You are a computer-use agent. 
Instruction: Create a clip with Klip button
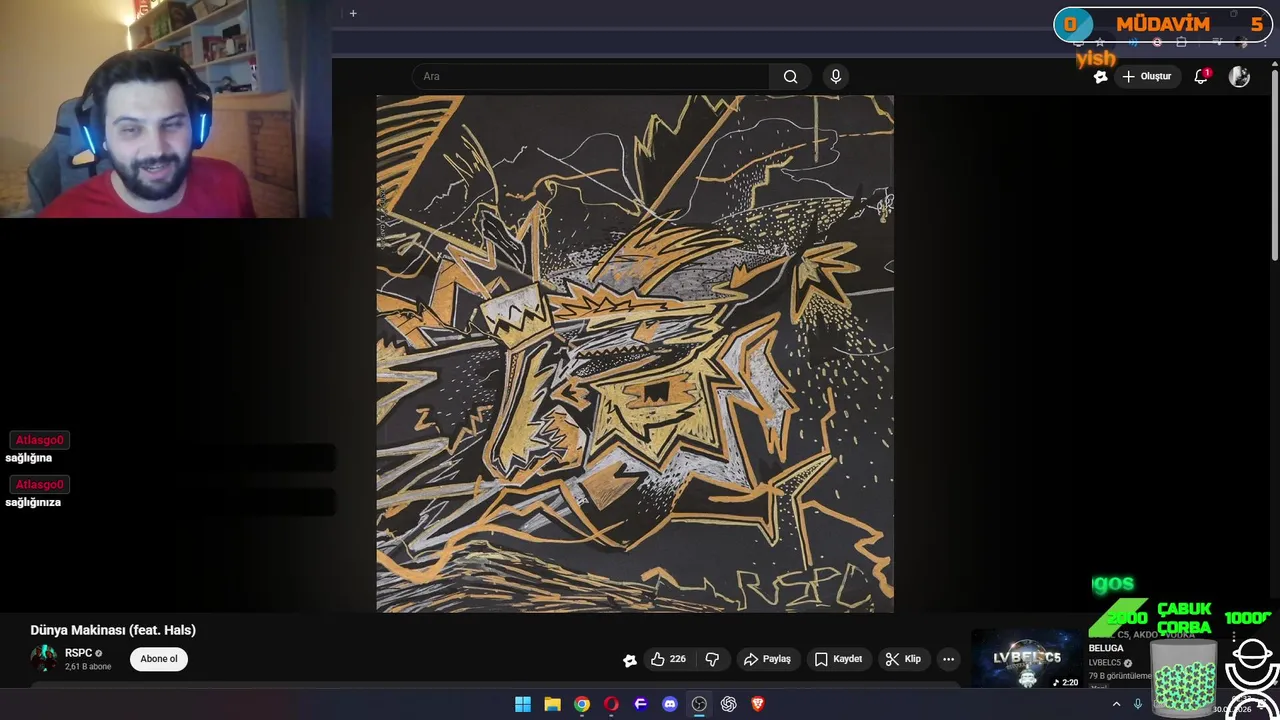coord(902,659)
